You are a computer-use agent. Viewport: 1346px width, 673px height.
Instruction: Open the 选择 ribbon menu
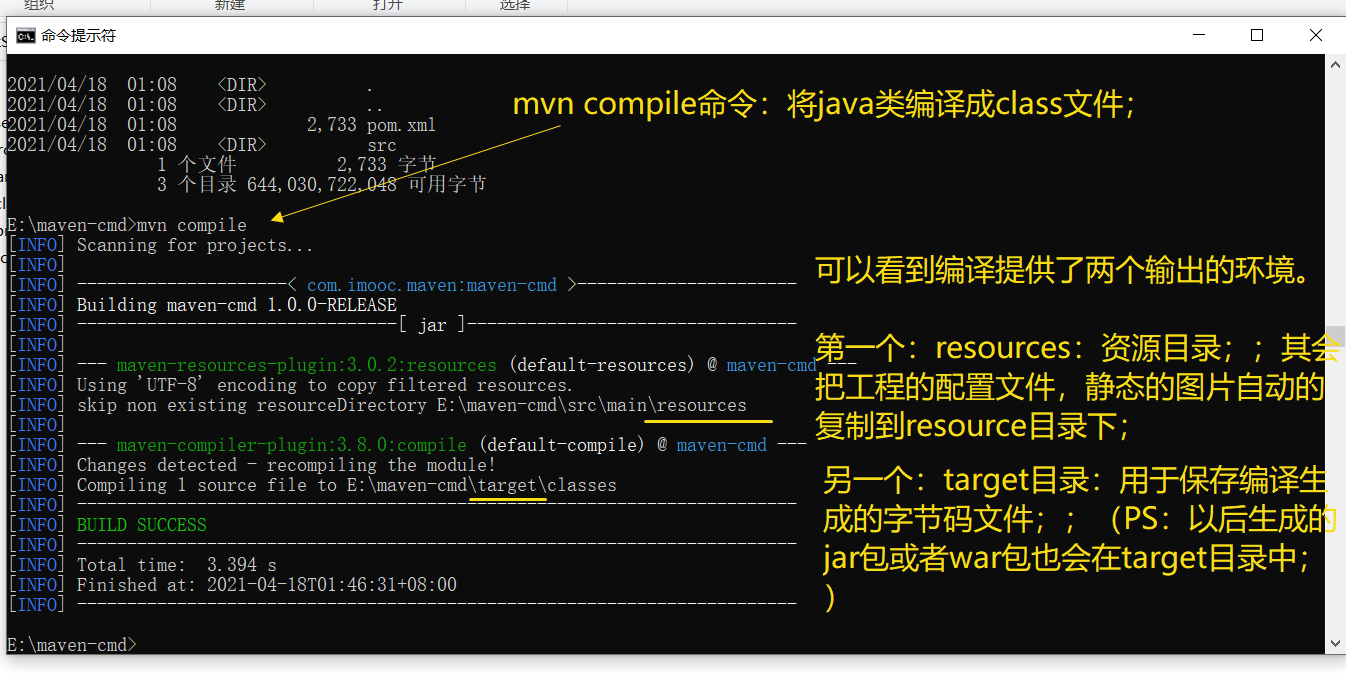[514, 5]
